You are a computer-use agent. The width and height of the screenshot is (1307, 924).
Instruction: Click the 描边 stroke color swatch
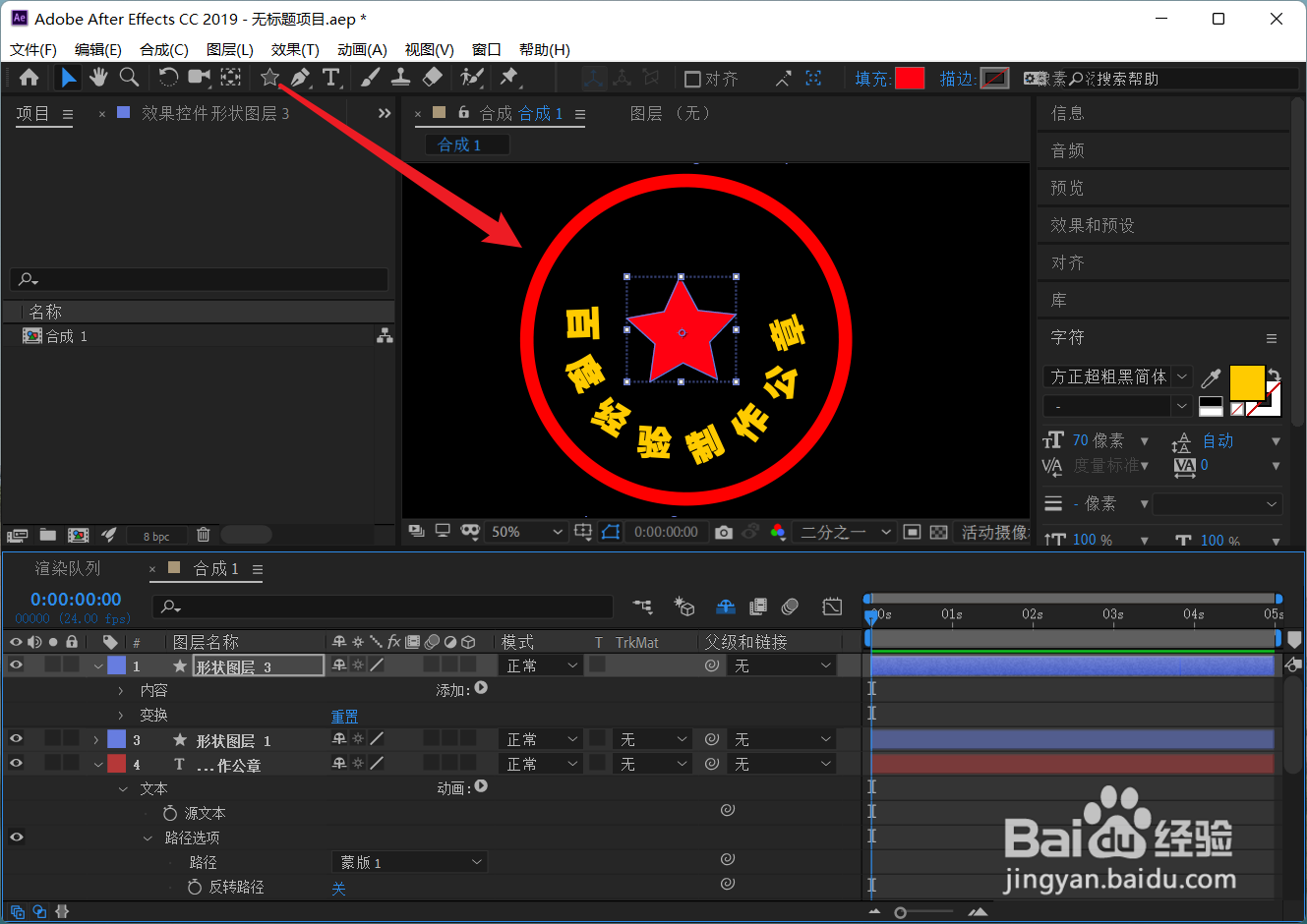click(995, 79)
